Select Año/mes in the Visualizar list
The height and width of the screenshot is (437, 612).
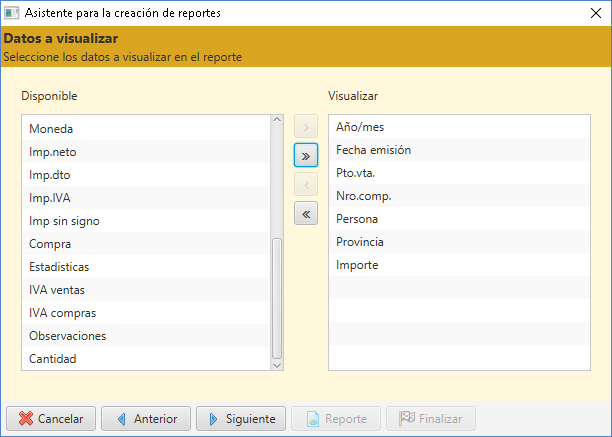tap(459, 127)
